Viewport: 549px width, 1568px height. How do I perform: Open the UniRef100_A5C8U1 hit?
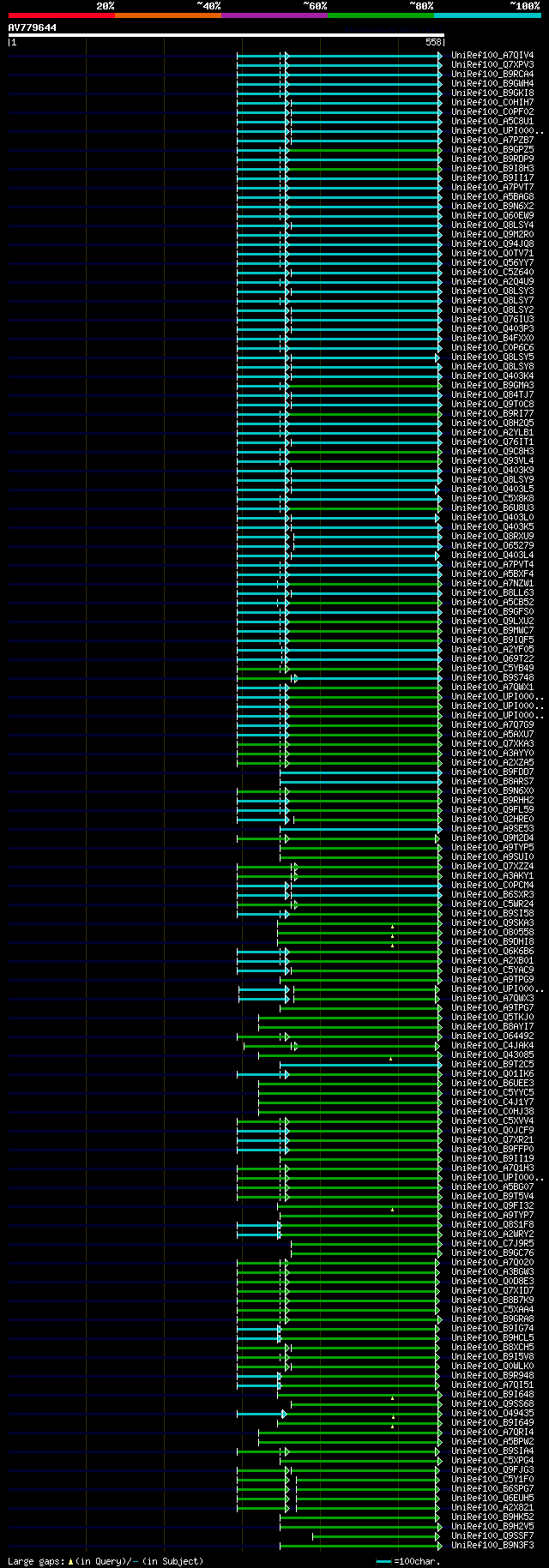click(x=492, y=121)
